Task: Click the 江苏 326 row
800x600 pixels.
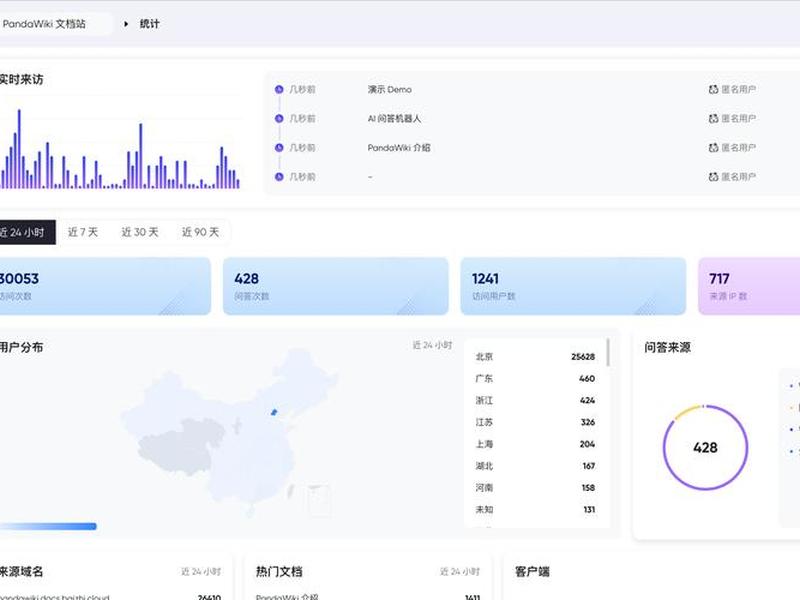Action: [x=535, y=422]
